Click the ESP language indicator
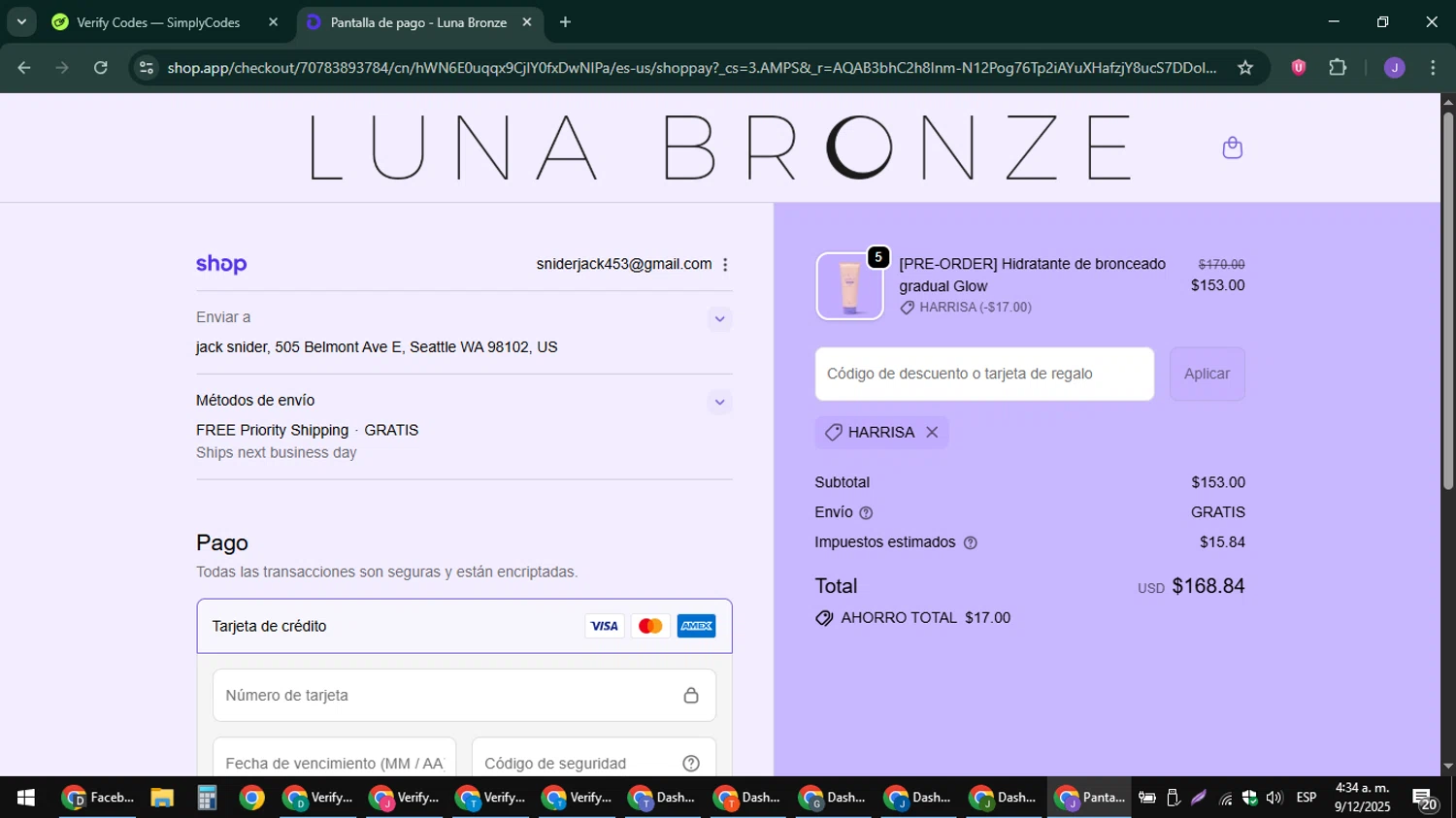 (x=1307, y=798)
